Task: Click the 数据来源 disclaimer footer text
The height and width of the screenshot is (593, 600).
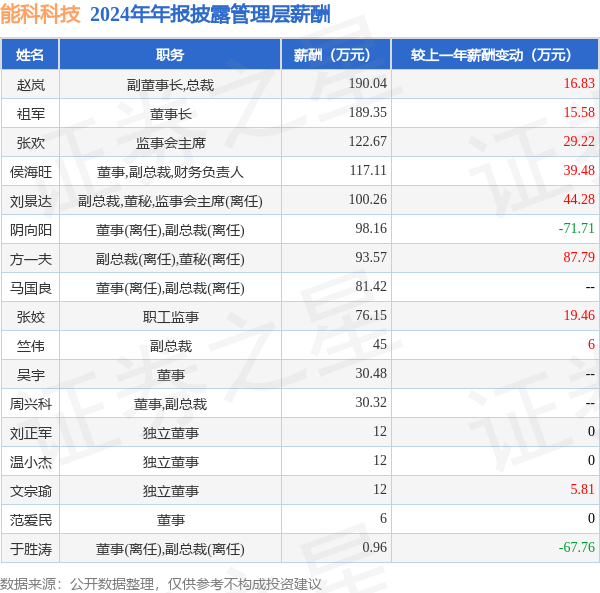Action: [161, 584]
